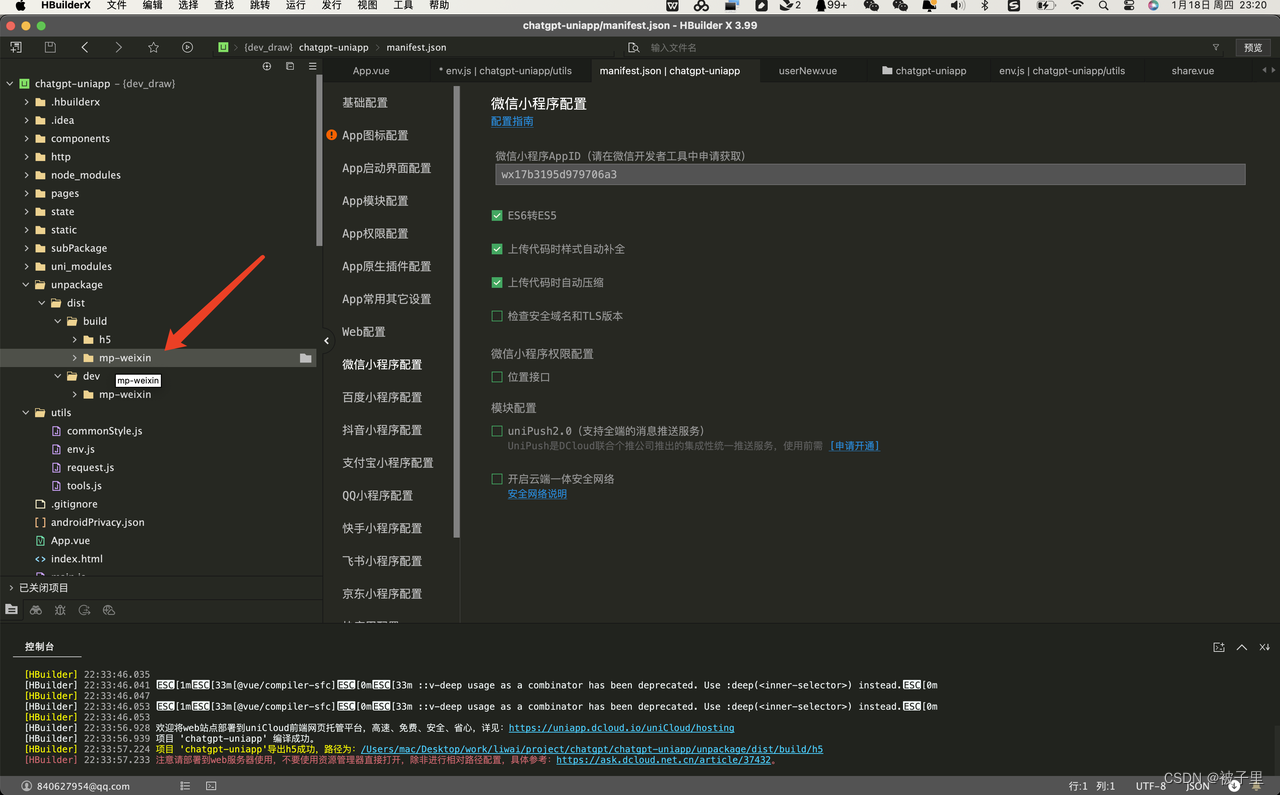Collapse the chatgpt-uniapp project root

[10, 84]
